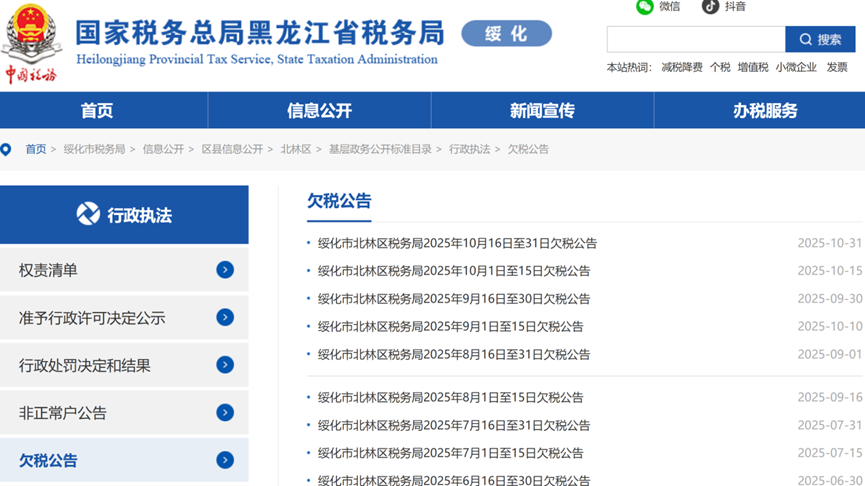
Task: Click 行政执法 breadcrumb link
Action: click(469, 149)
